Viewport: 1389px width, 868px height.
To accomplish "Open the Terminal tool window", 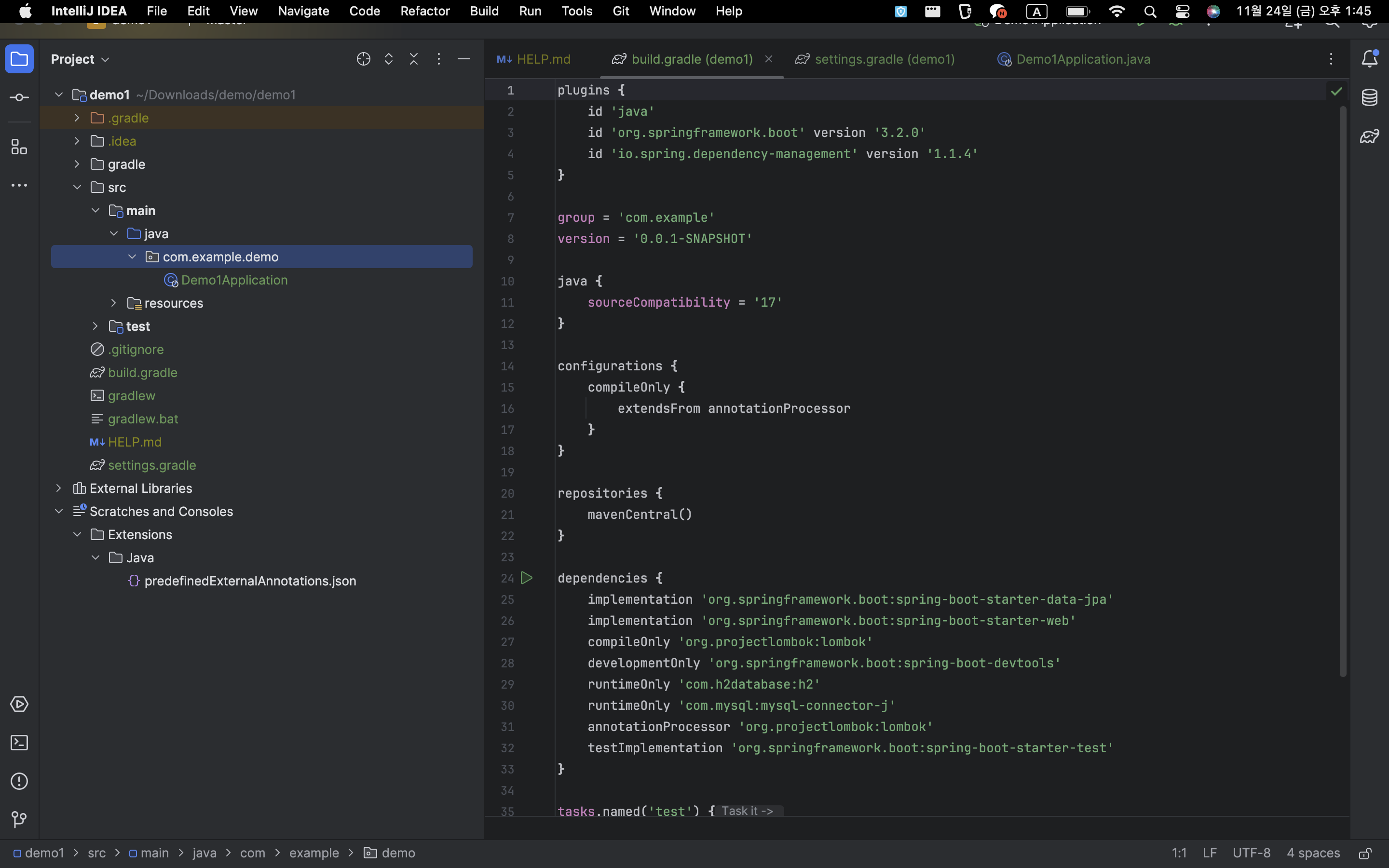I will click(19, 743).
